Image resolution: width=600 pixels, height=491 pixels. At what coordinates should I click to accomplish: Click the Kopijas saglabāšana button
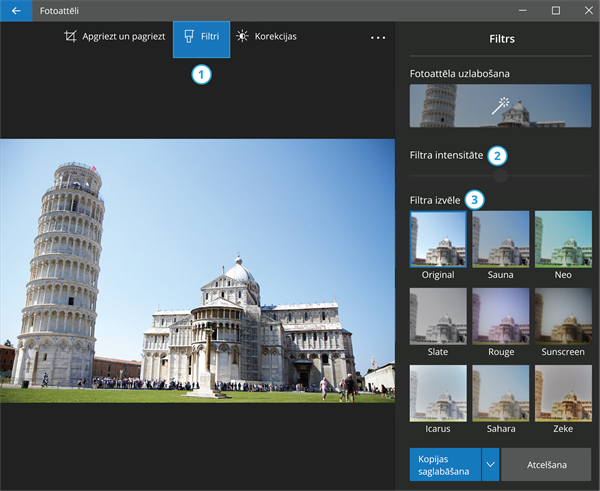[x=445, y=464]
